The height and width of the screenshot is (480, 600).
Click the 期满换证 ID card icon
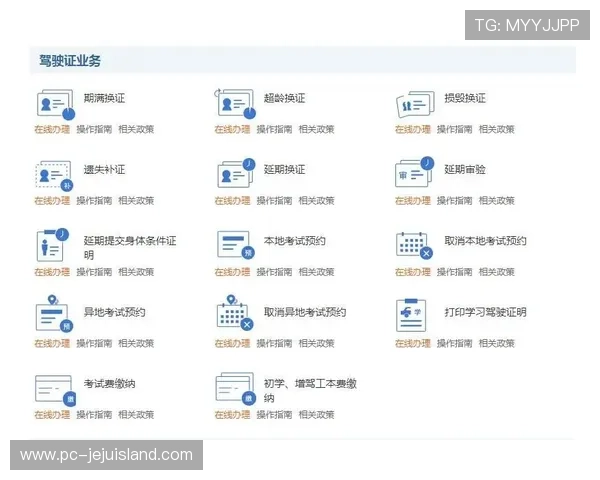(56, 104)
